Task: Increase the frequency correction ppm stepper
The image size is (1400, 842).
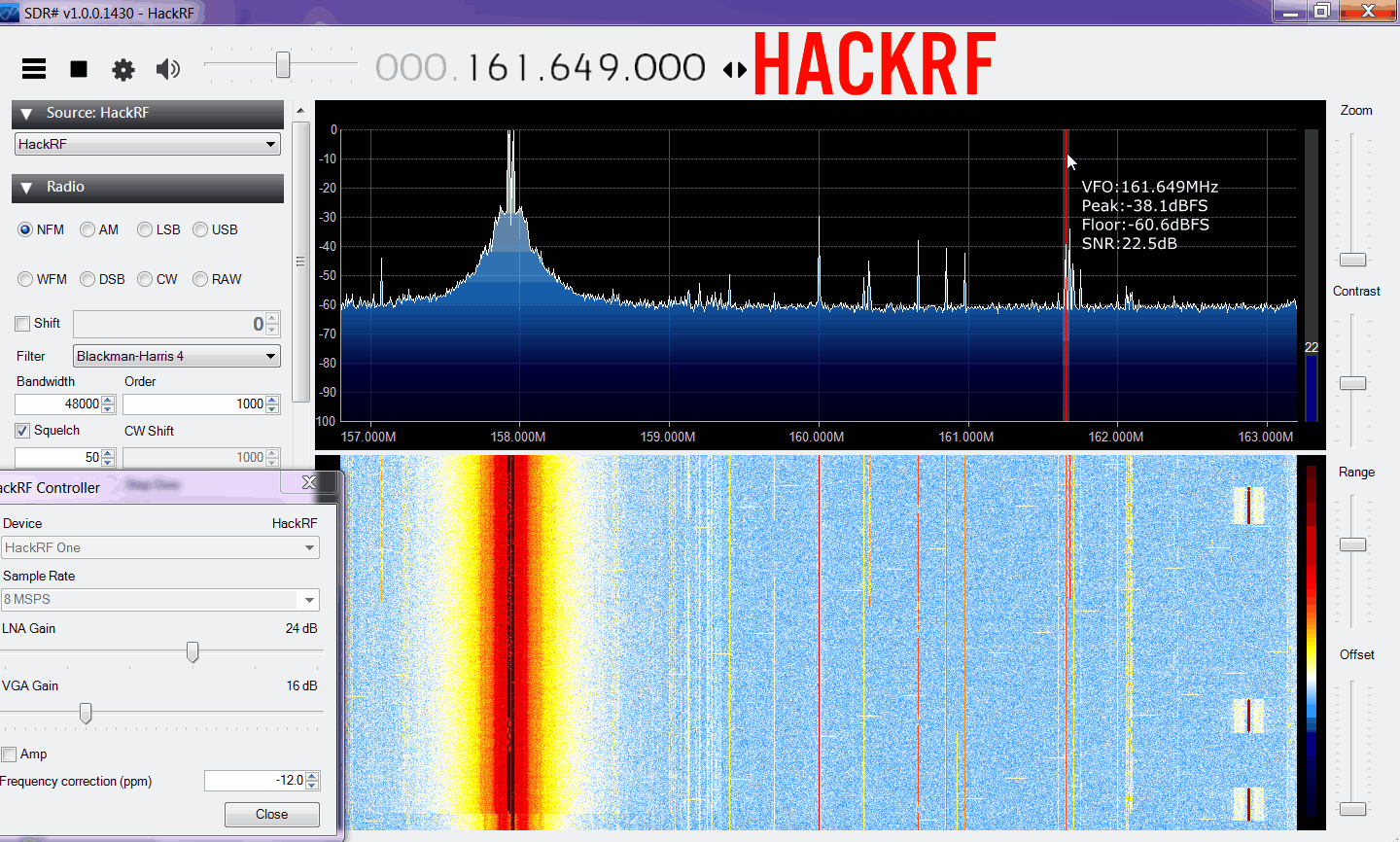Action: tap(312, 776)
